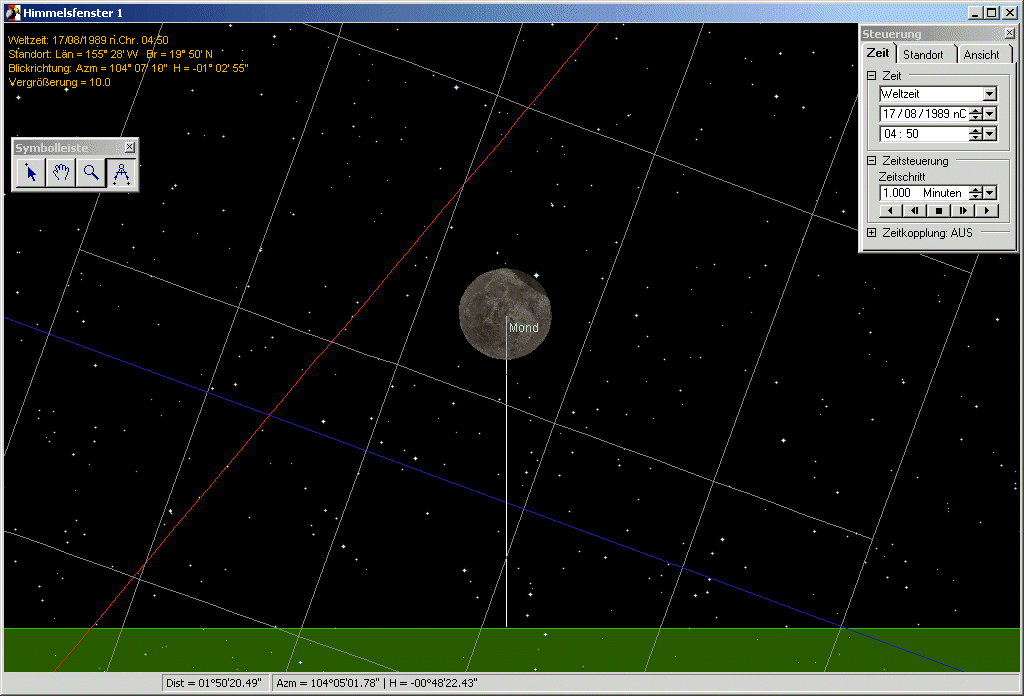Viewport: 1024px width, 696px height.
Task: Select the compass angle measurement tool
Action: (x=121, y=173)
